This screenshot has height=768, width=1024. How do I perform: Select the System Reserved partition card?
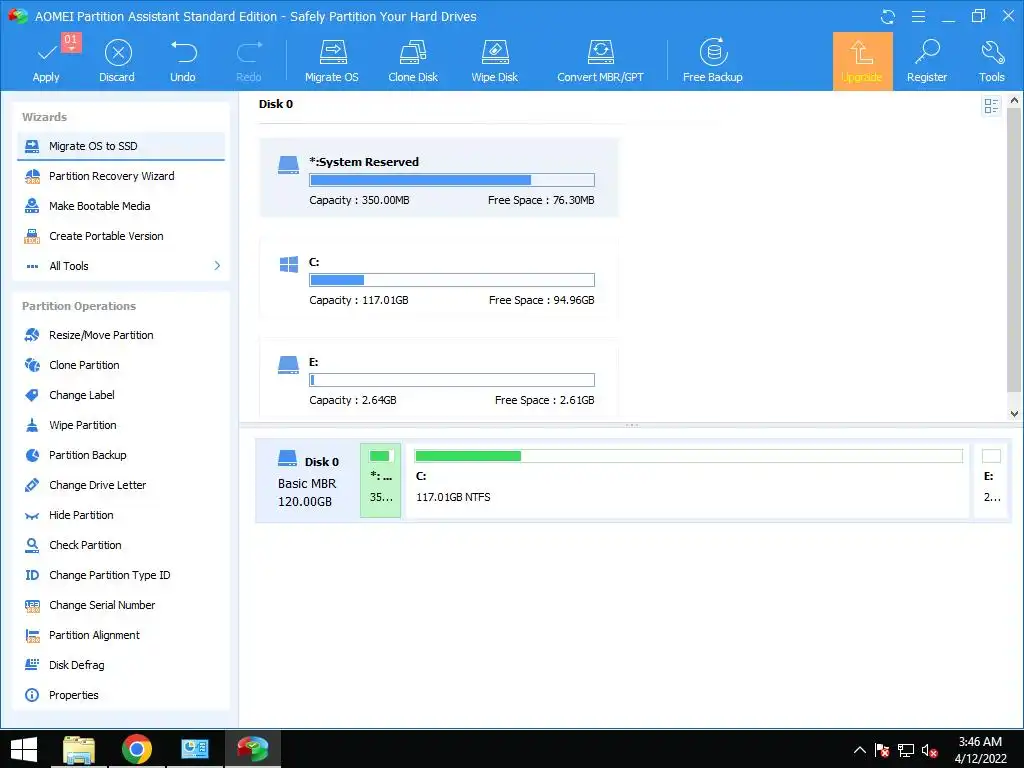pyautogui.click(x=439, y=178)
